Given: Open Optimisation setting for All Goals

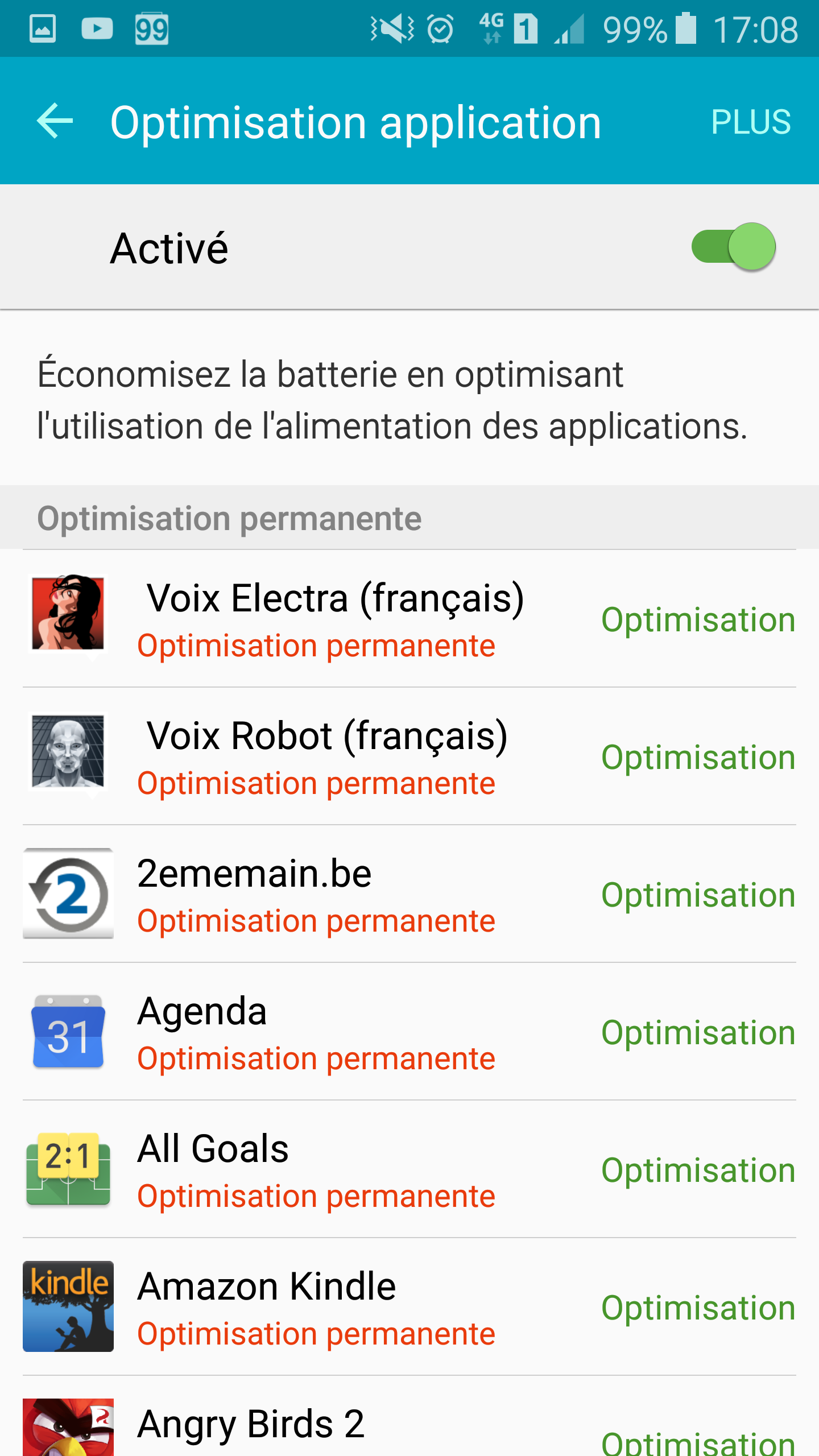Looking at the screenshot, I should pos(698,1170).
